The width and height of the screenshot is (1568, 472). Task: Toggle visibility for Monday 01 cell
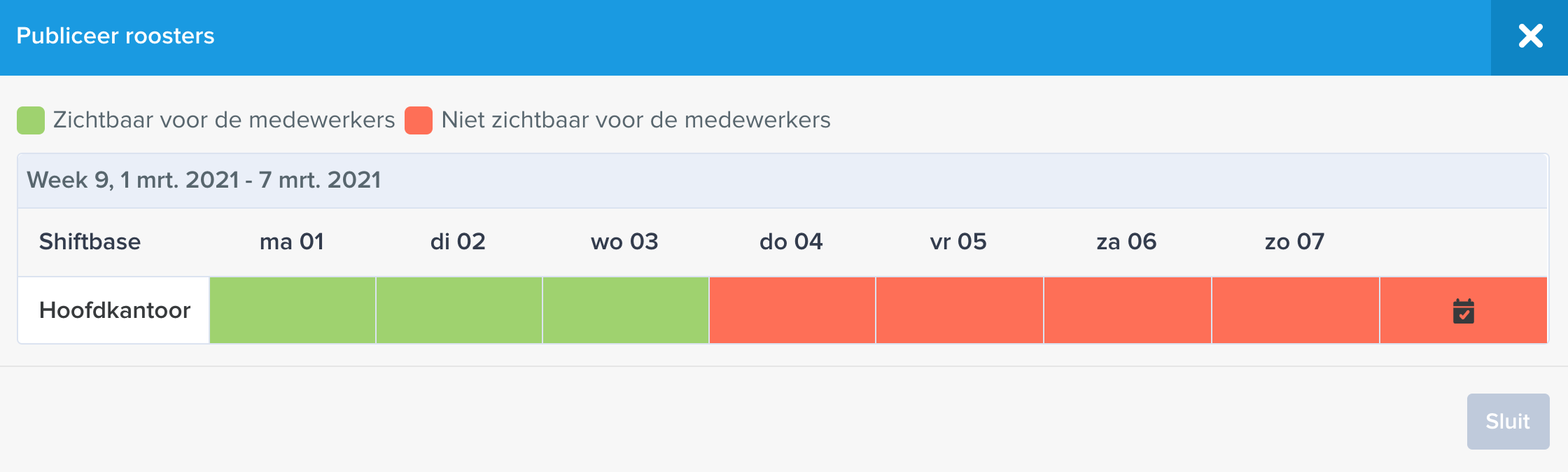pos(293,310)
